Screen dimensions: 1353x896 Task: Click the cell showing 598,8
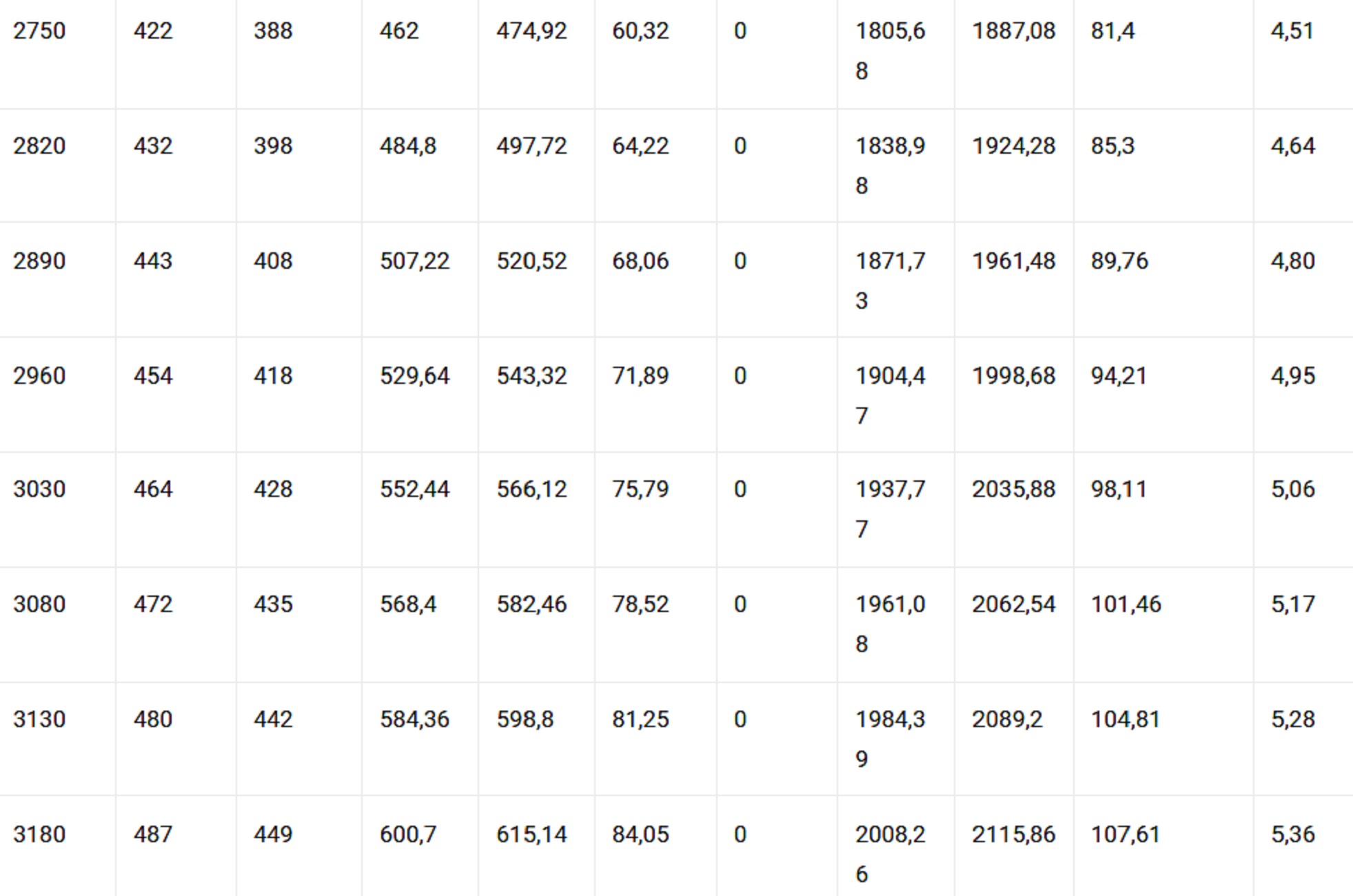click(525, 720)
